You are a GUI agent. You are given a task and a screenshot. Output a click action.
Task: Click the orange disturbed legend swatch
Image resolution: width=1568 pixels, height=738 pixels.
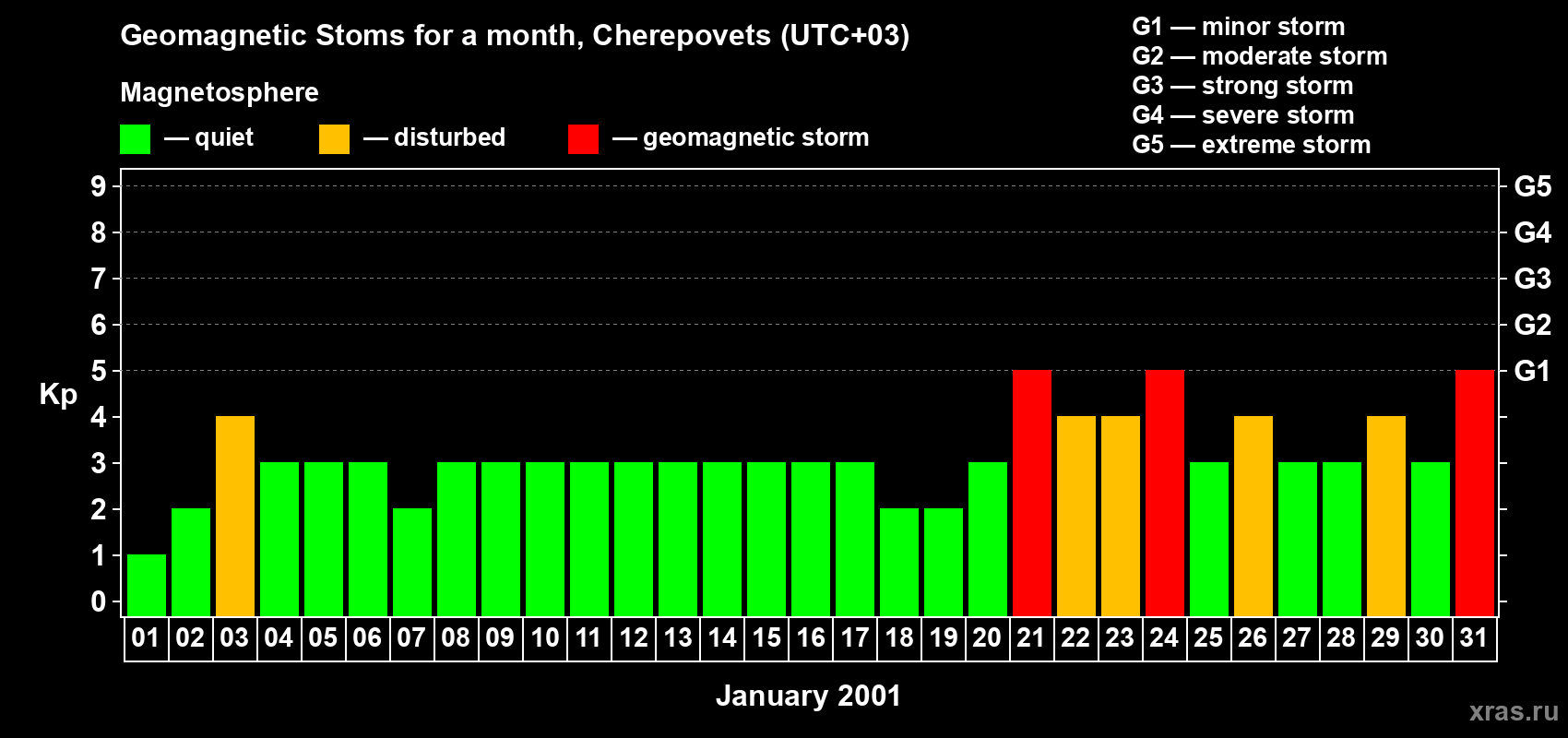(334, 139)
